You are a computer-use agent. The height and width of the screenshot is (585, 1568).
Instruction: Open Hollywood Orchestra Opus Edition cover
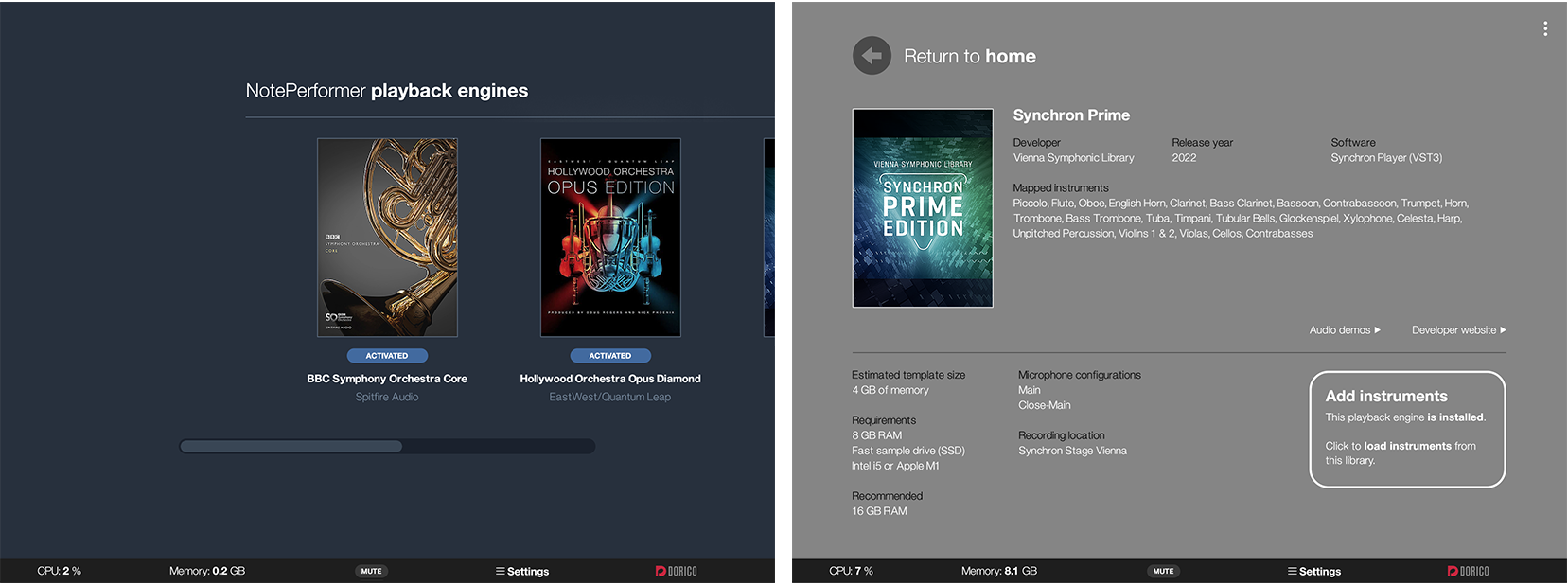(x=610, y=238)
